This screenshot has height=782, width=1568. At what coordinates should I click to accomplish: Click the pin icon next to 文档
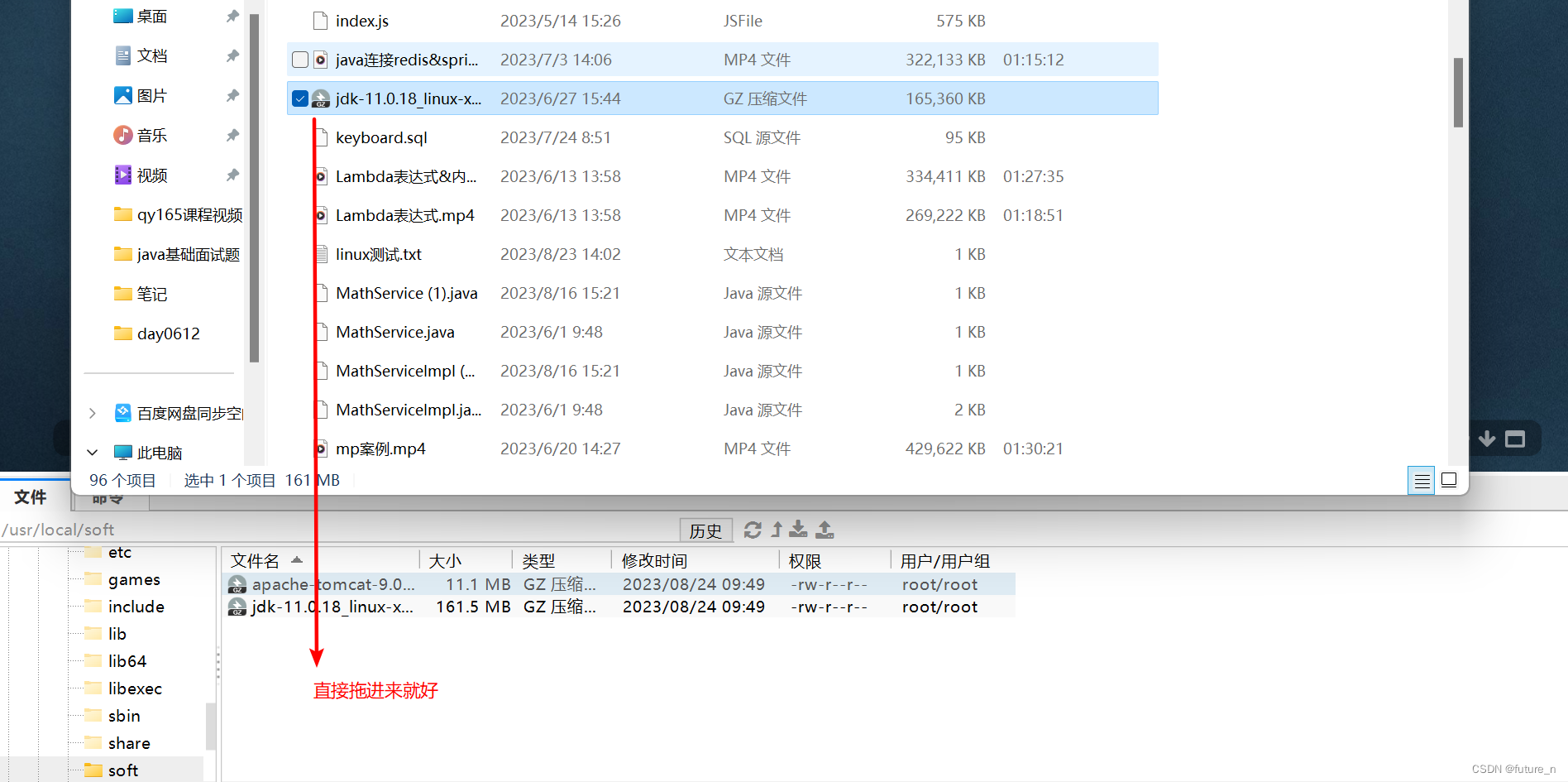(x=232, y=56)
